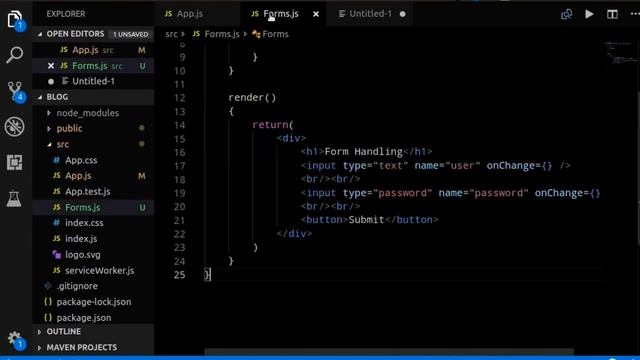Image resolution: width=640 pixels, height=360 pixels.
Task: Click the Forms class breadcrumb segment
Action: pyautogui.click(x=270, y=34)
